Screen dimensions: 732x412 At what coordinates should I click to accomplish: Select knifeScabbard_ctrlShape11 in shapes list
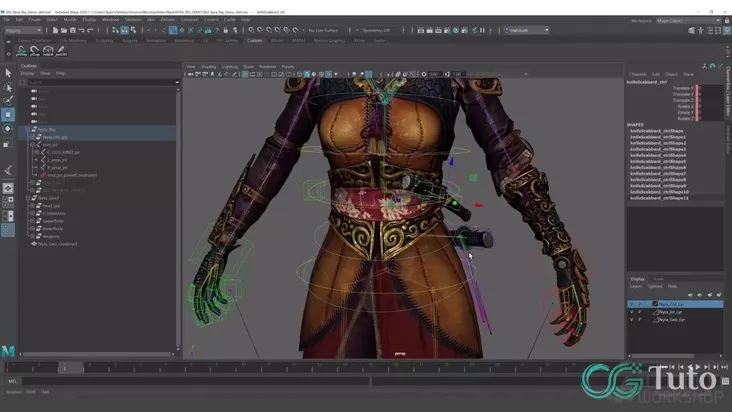[659, 198]
